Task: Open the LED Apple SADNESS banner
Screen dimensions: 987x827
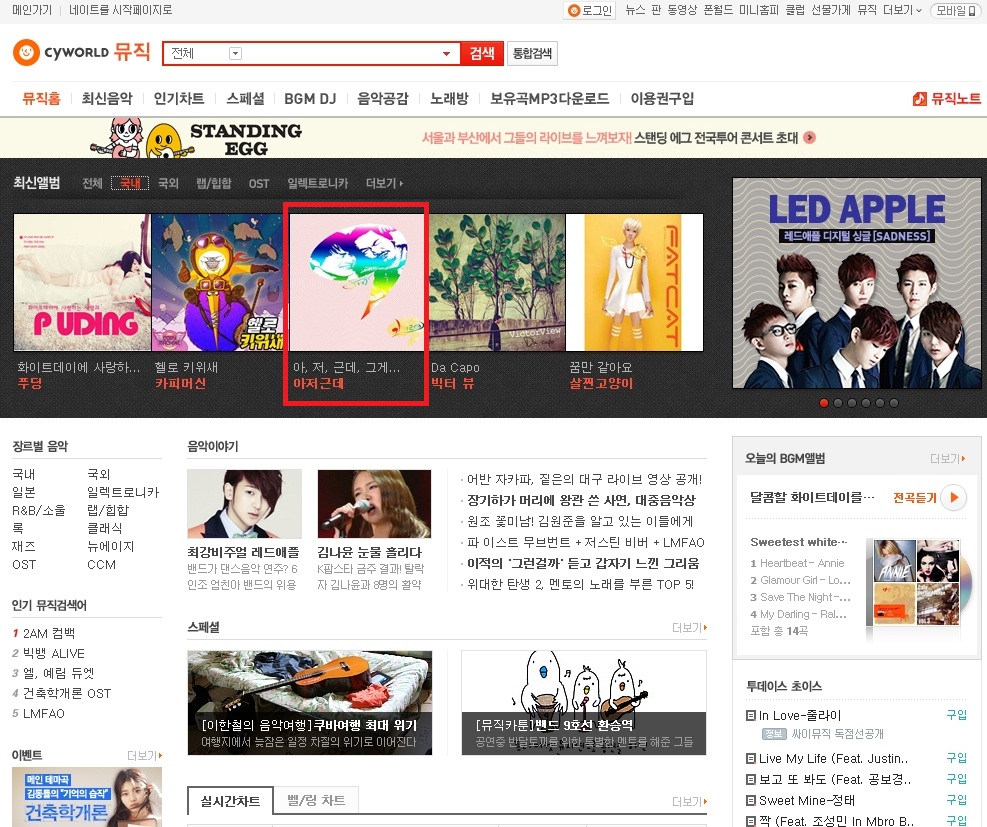Action: (857, 283)
